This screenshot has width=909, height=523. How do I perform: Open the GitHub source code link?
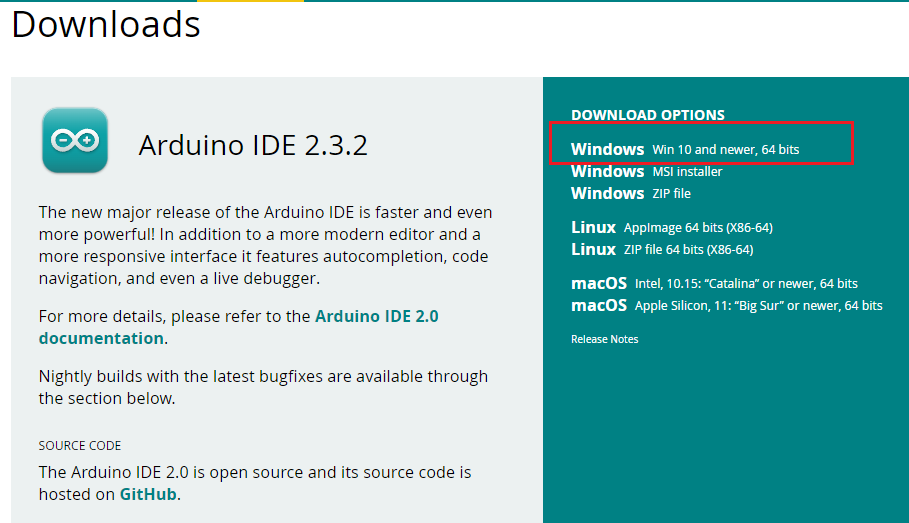pyautogui.click(x=148, y=494)
